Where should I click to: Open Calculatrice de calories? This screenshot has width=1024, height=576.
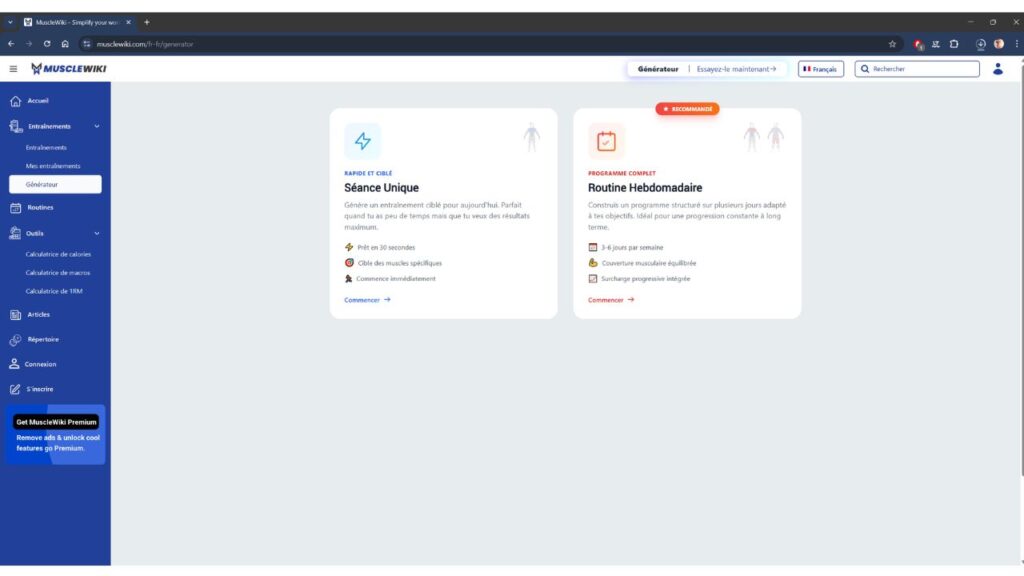click(x=58, y=254)
